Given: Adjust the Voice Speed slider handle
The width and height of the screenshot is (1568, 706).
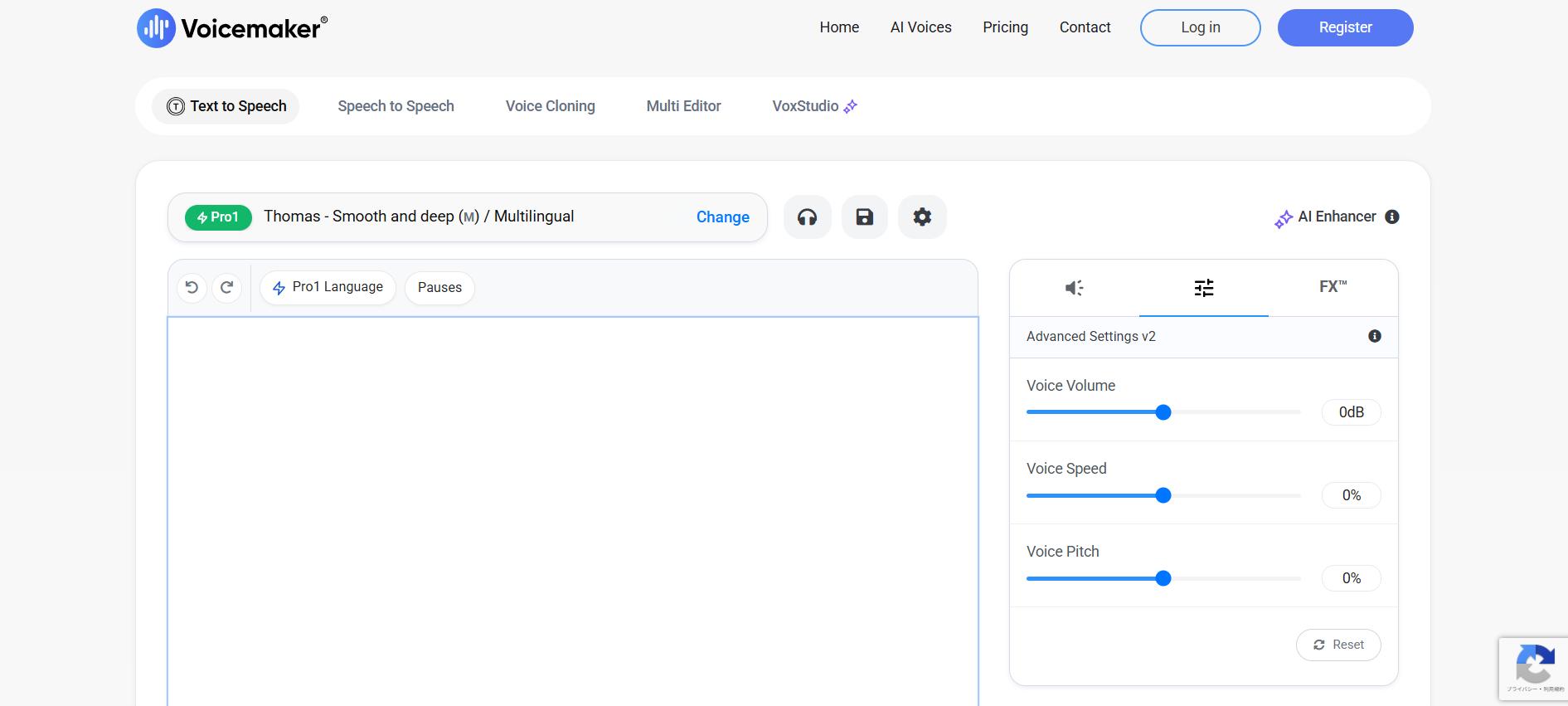Looking at the screenshot, I should [1163, 495].
